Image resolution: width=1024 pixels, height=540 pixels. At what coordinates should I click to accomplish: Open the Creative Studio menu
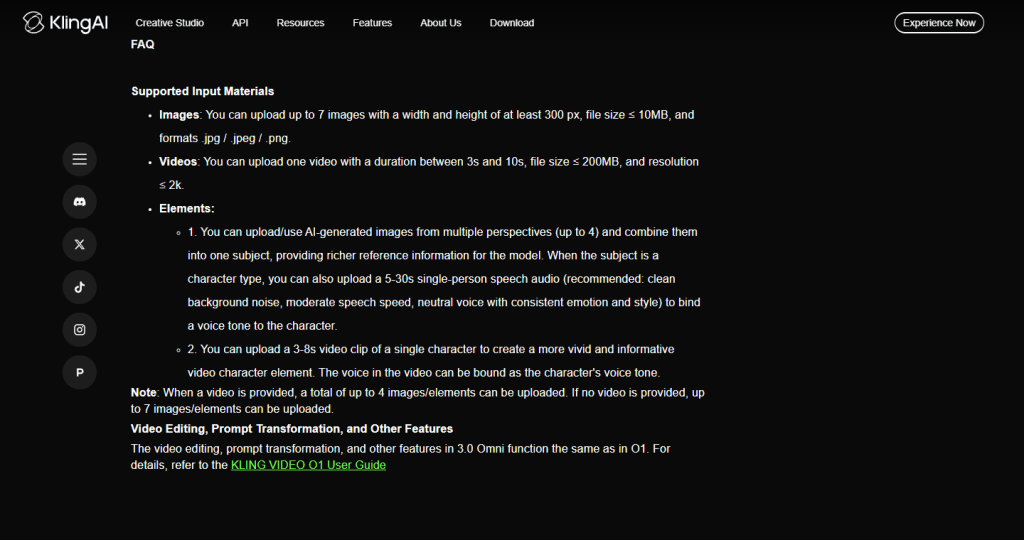click(x=170, y=23)
